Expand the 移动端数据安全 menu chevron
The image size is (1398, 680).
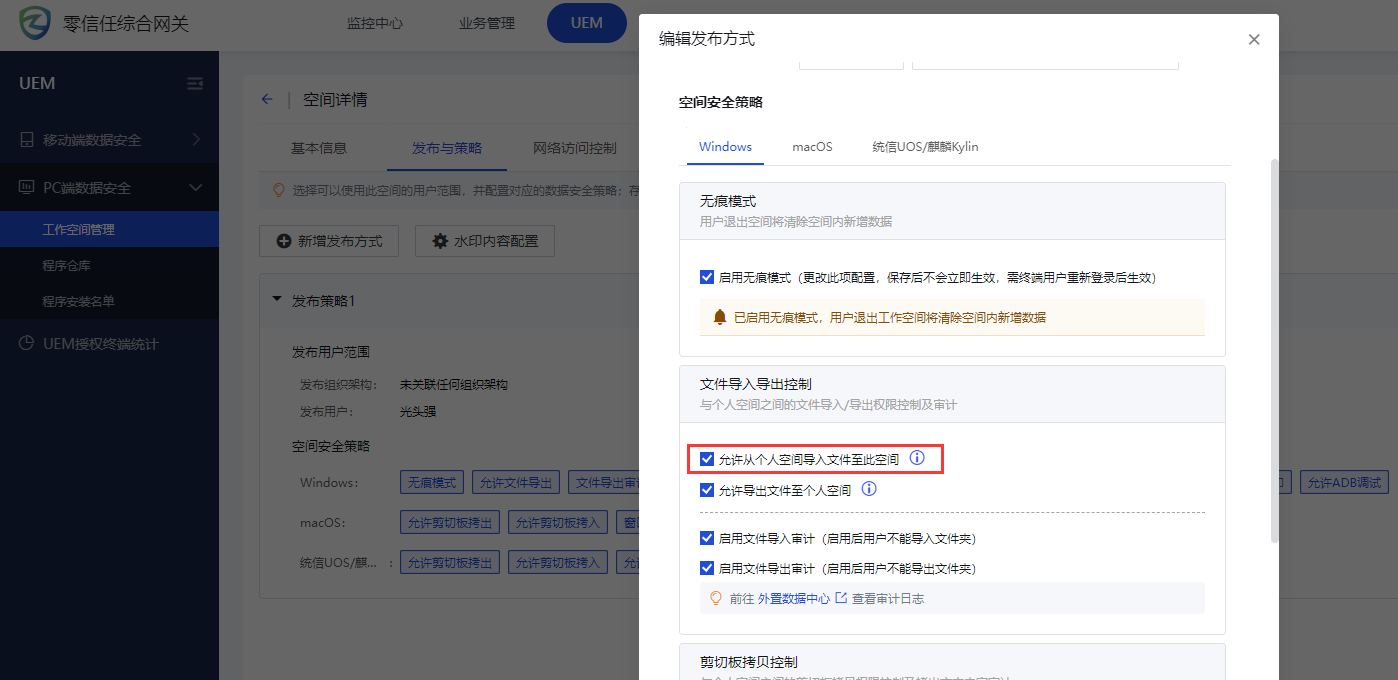[x=196, y=139]
